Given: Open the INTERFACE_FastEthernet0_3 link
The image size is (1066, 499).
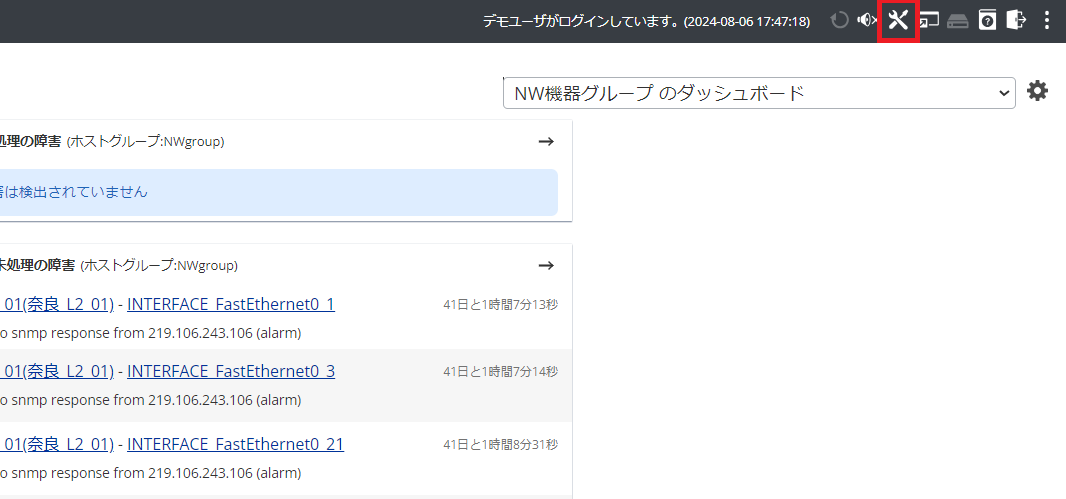Looking at the screenshot, I should tap(230, 371).
